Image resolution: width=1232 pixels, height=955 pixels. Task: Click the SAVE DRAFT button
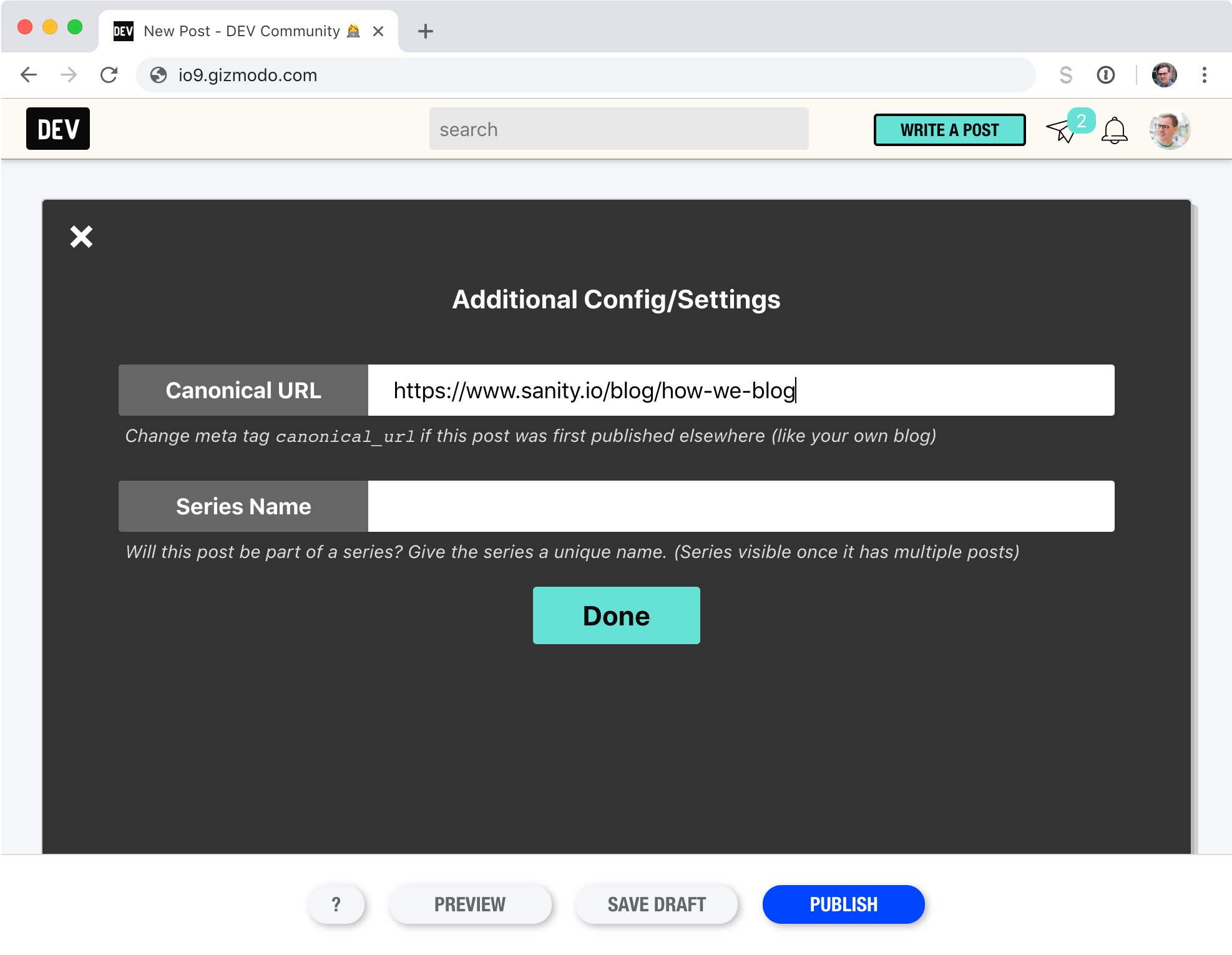tap(657, 904)
